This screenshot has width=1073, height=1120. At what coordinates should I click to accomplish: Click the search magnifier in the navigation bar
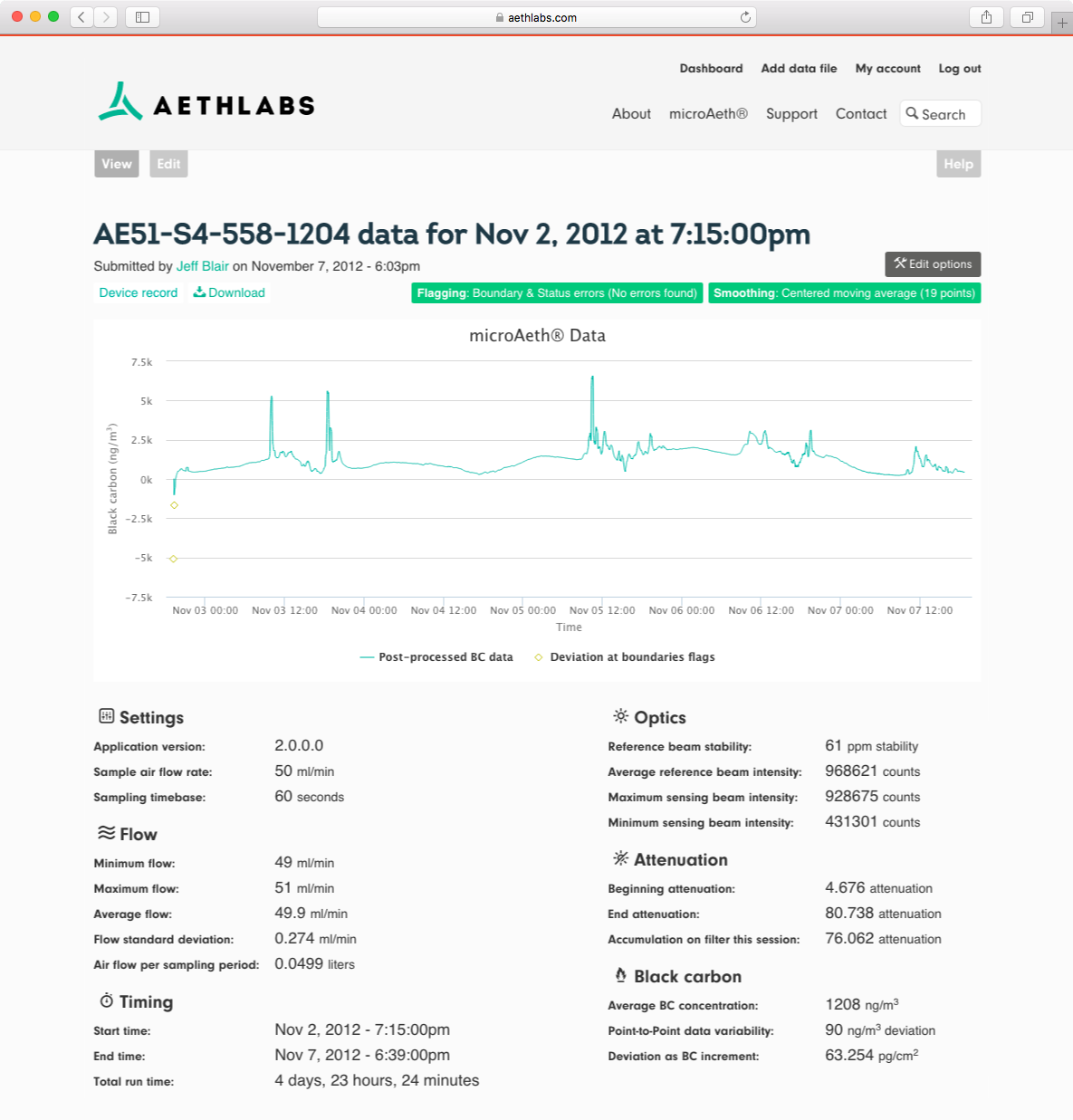pos(914,113)
